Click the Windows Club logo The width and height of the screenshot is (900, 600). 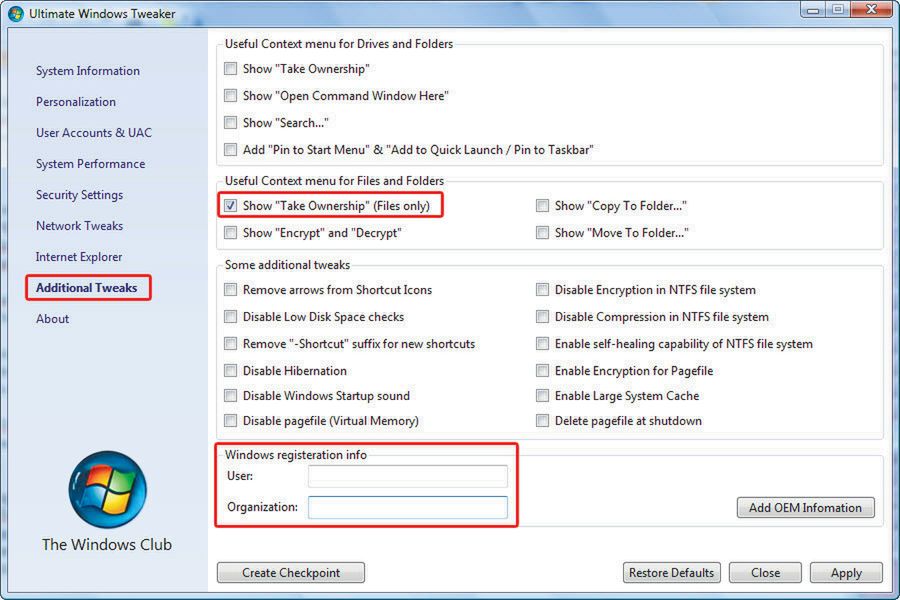tap(107, 490)
